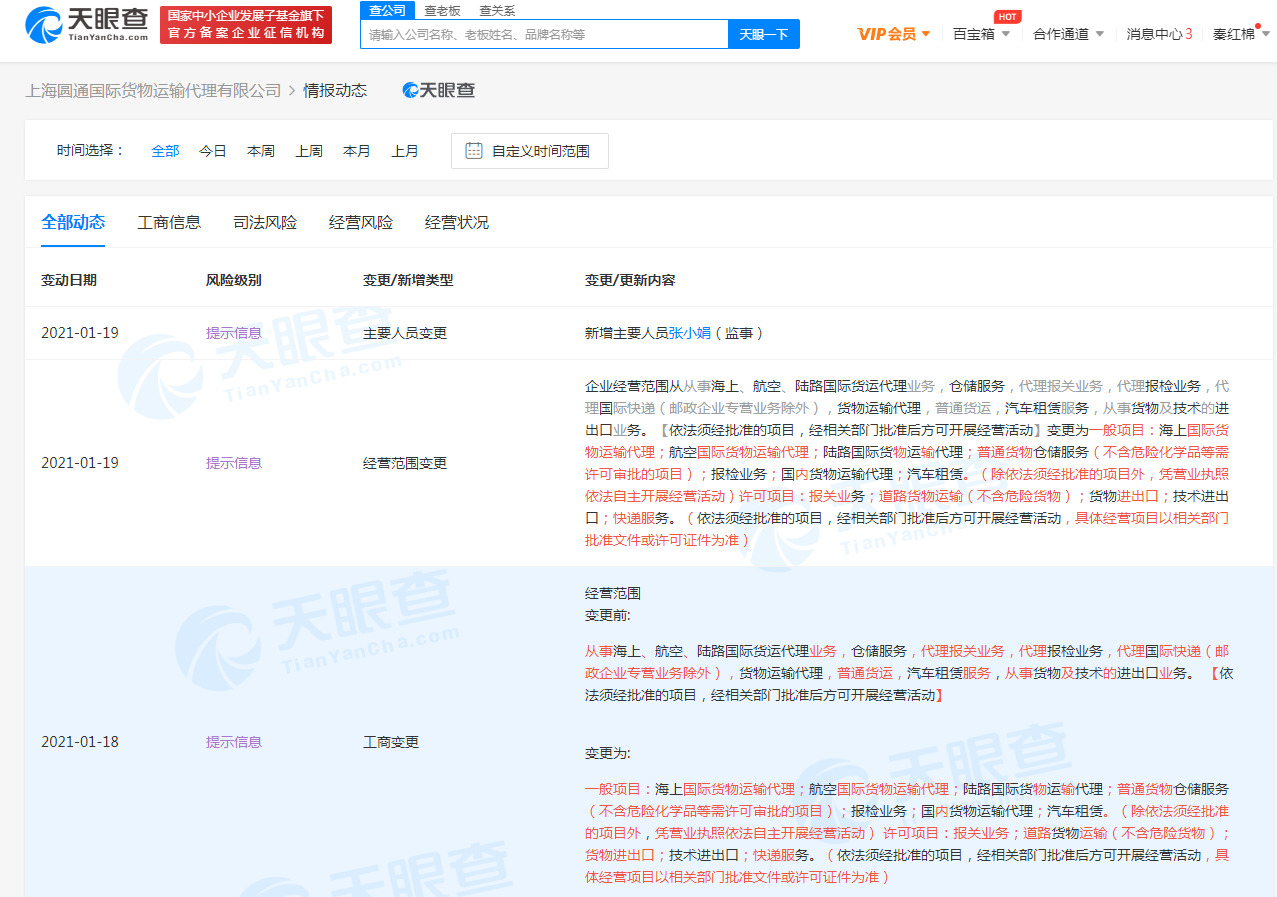Switch to the 经营风险 tab

coord(361,222)
